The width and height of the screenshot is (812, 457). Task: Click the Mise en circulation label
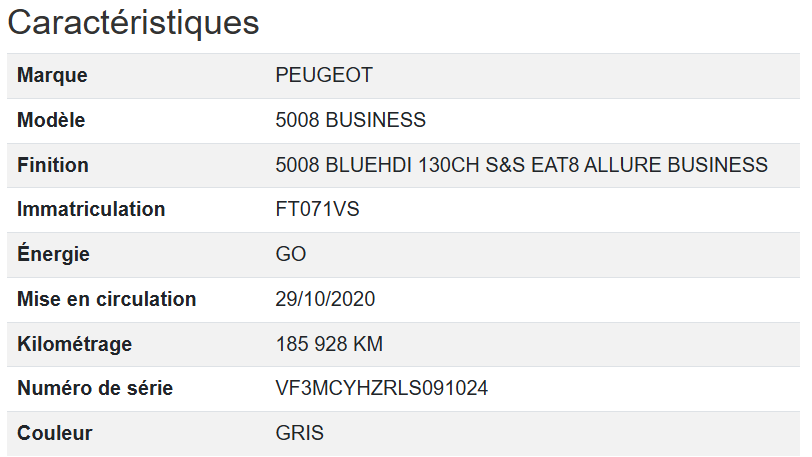[106, 299]
